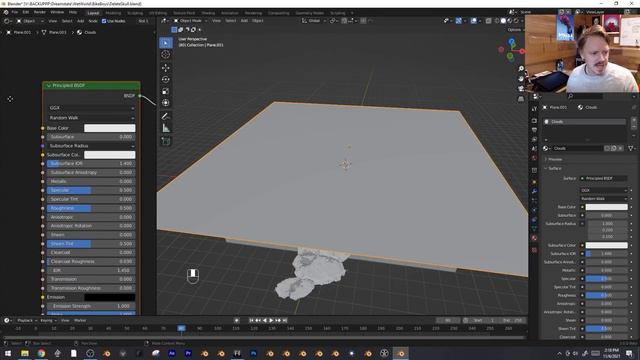
Task: Switch to the Layout workspace tab
Action: pos(93,13)
